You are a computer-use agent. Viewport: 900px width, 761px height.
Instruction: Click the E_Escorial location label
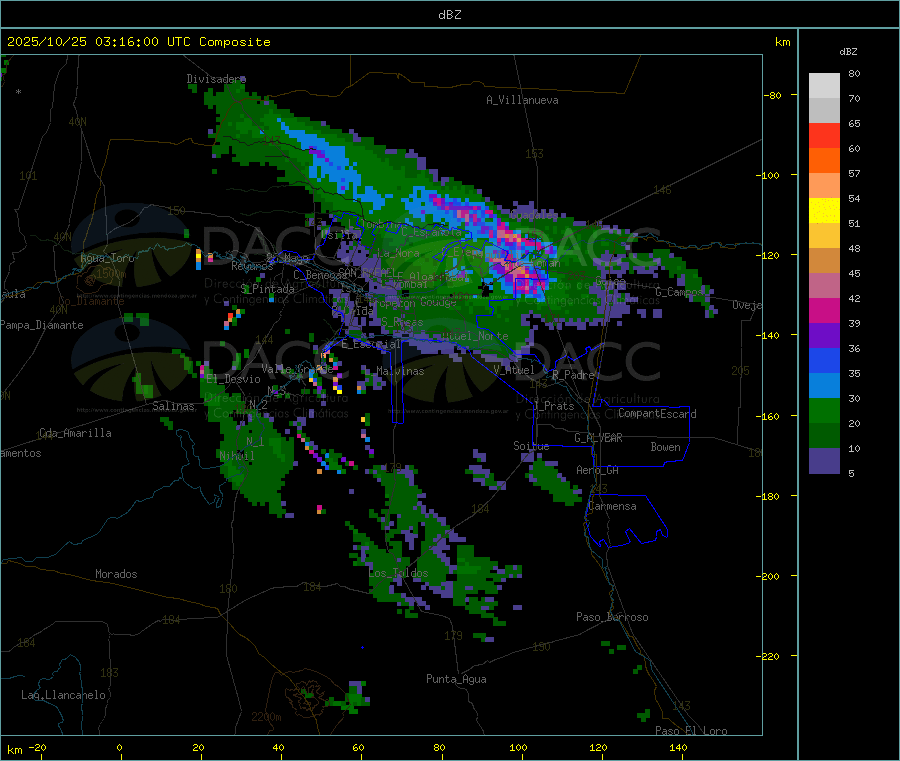(x=371, y=344)
